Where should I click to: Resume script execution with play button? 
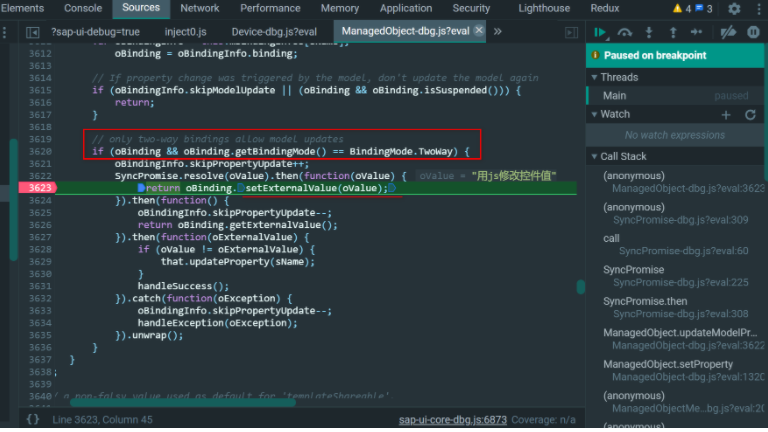[600, 32]
